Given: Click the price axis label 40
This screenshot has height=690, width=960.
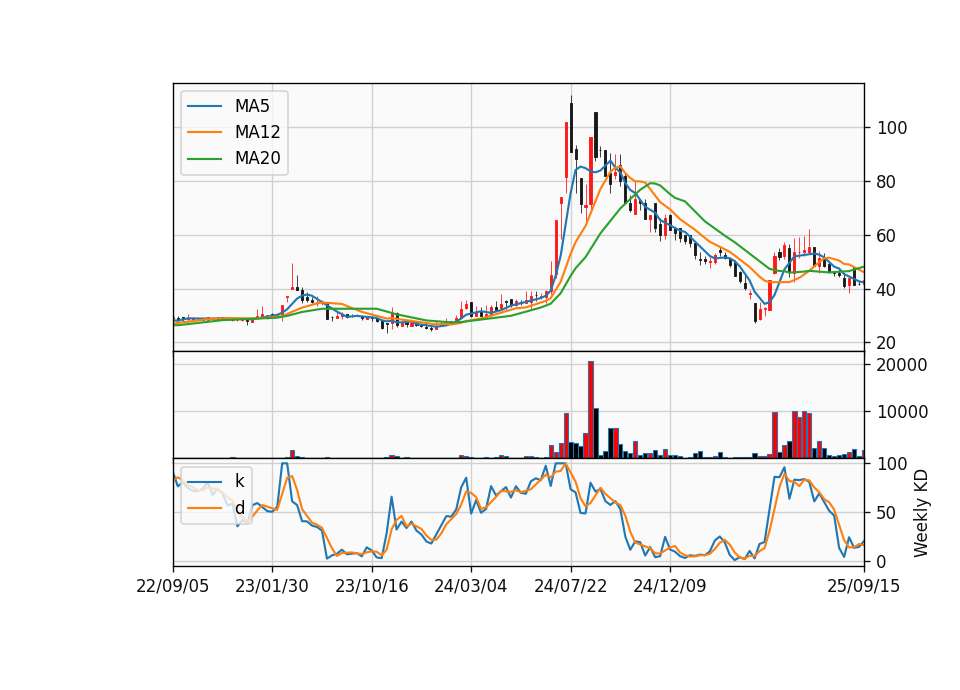Looking at the screenshot, I should (x=887, y=290).
